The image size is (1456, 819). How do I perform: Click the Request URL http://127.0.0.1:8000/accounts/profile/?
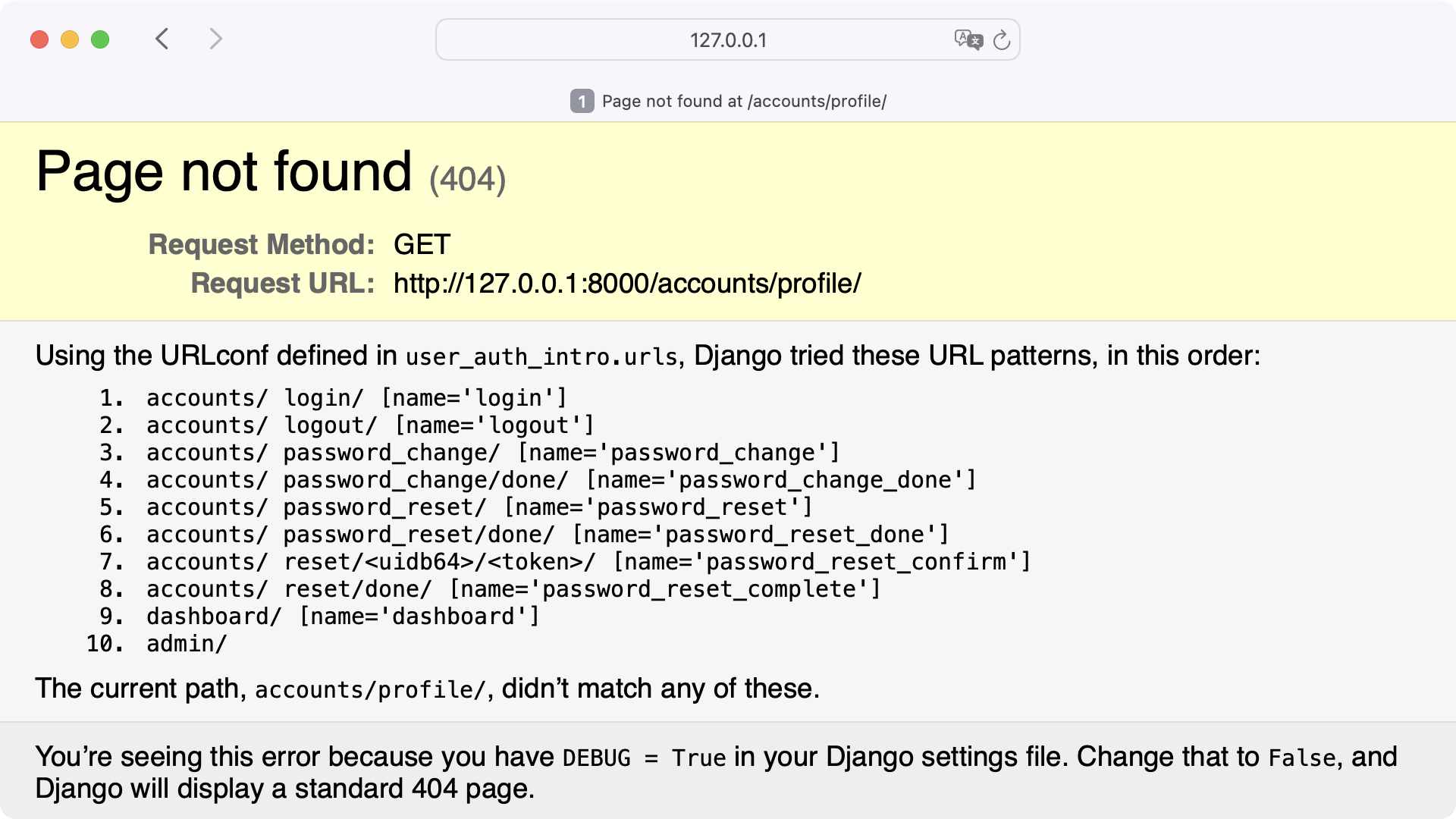626,284
